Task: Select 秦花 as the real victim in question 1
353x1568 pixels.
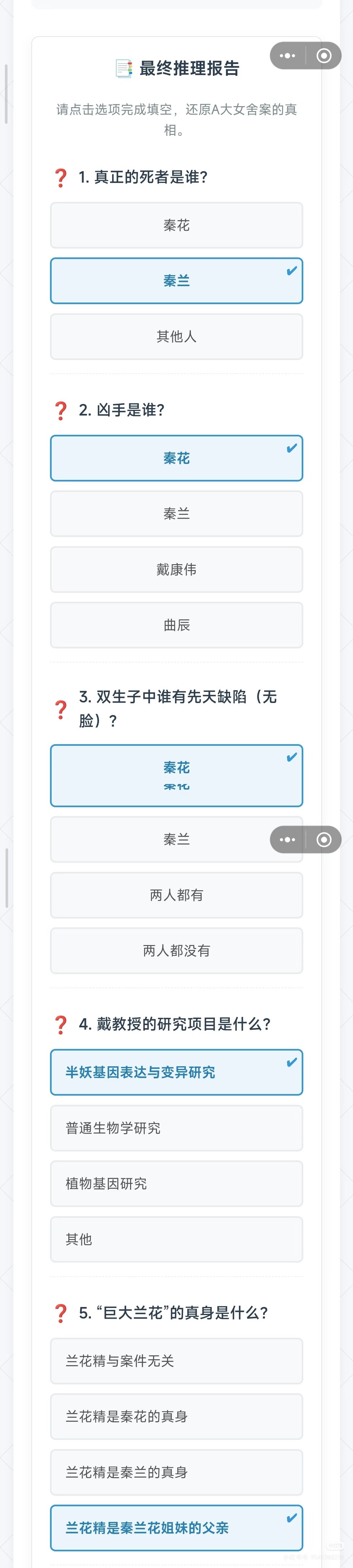Action: coord(176,226)
